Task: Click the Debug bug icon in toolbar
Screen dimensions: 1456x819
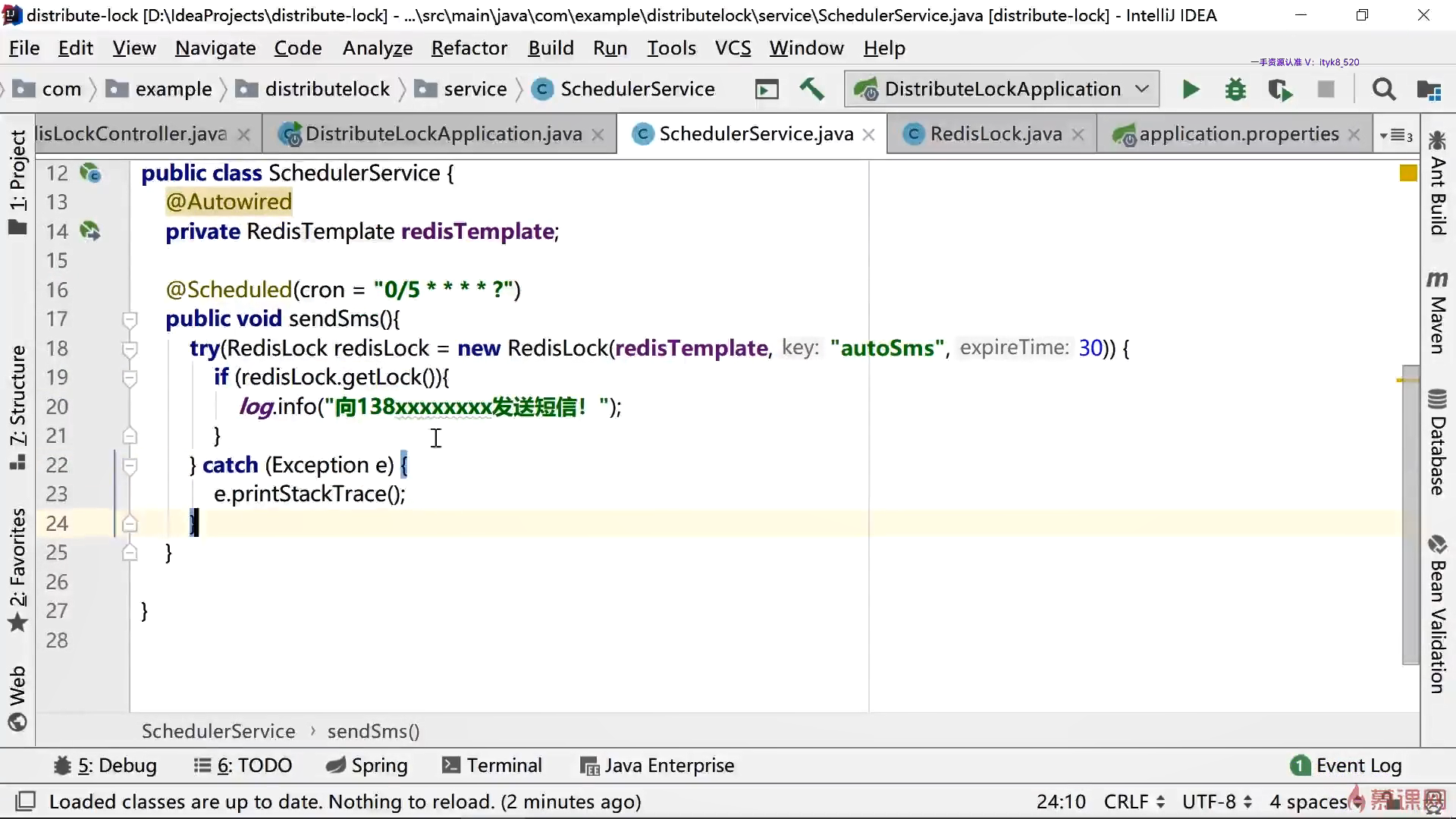Action: point(1235,89)
